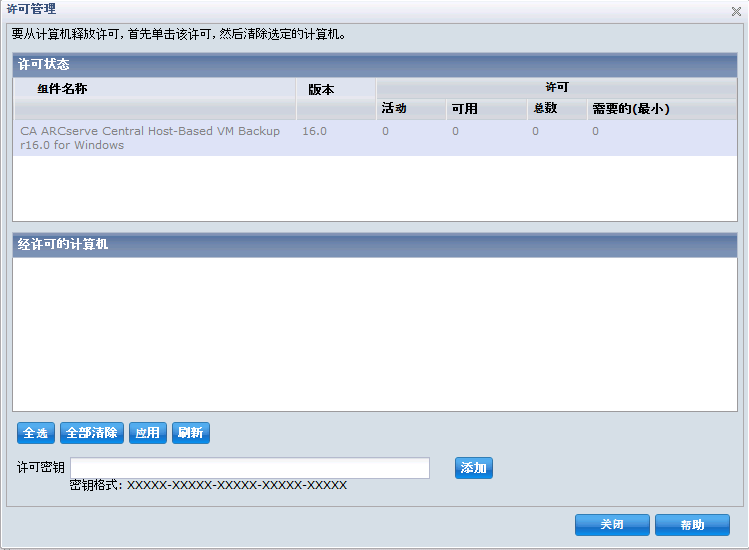Click the 需要的(最小) column header
Screen dimensions: 749x550
tap(662, 109)
